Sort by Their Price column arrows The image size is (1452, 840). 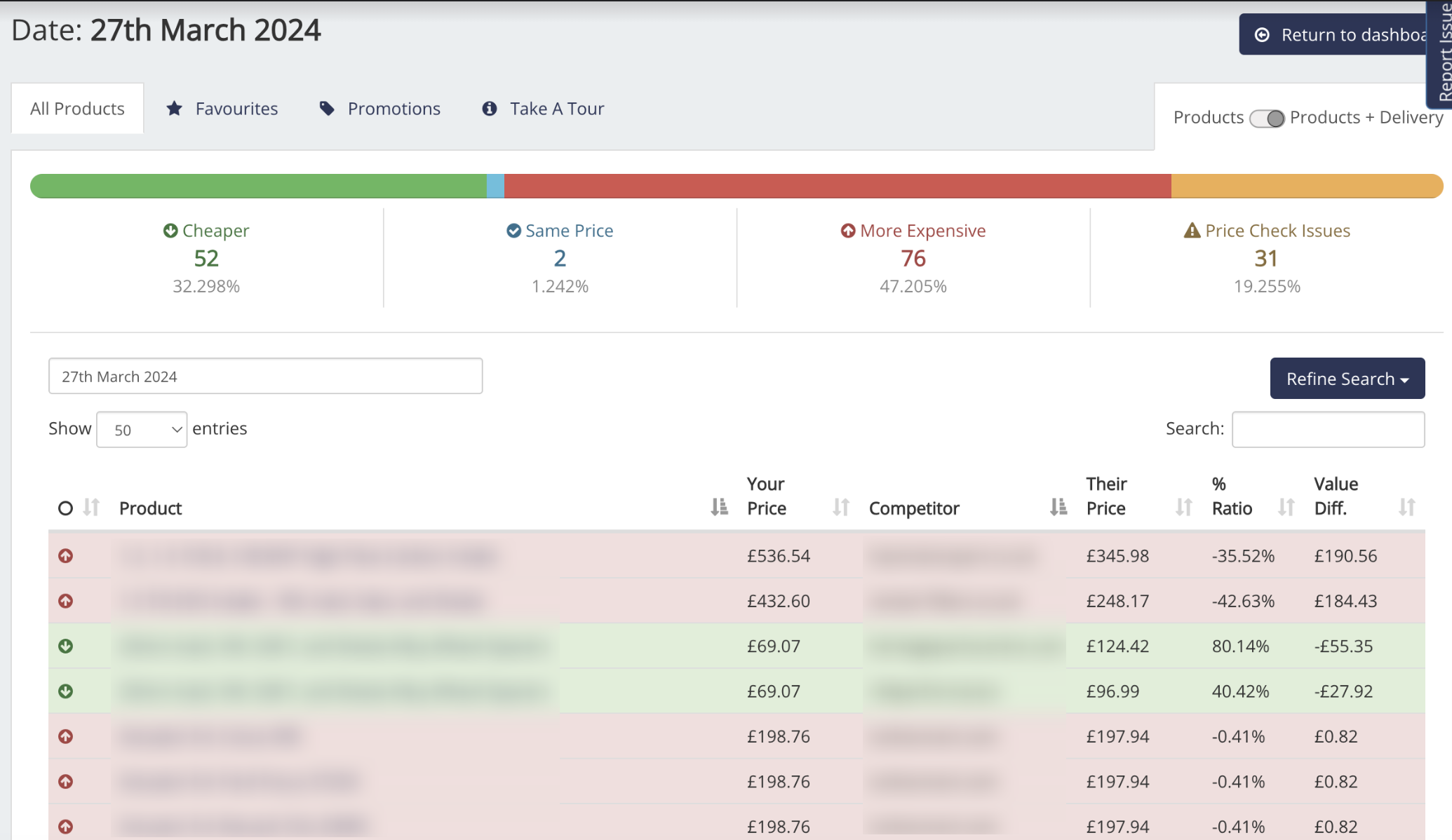[x=1184, y=507]
